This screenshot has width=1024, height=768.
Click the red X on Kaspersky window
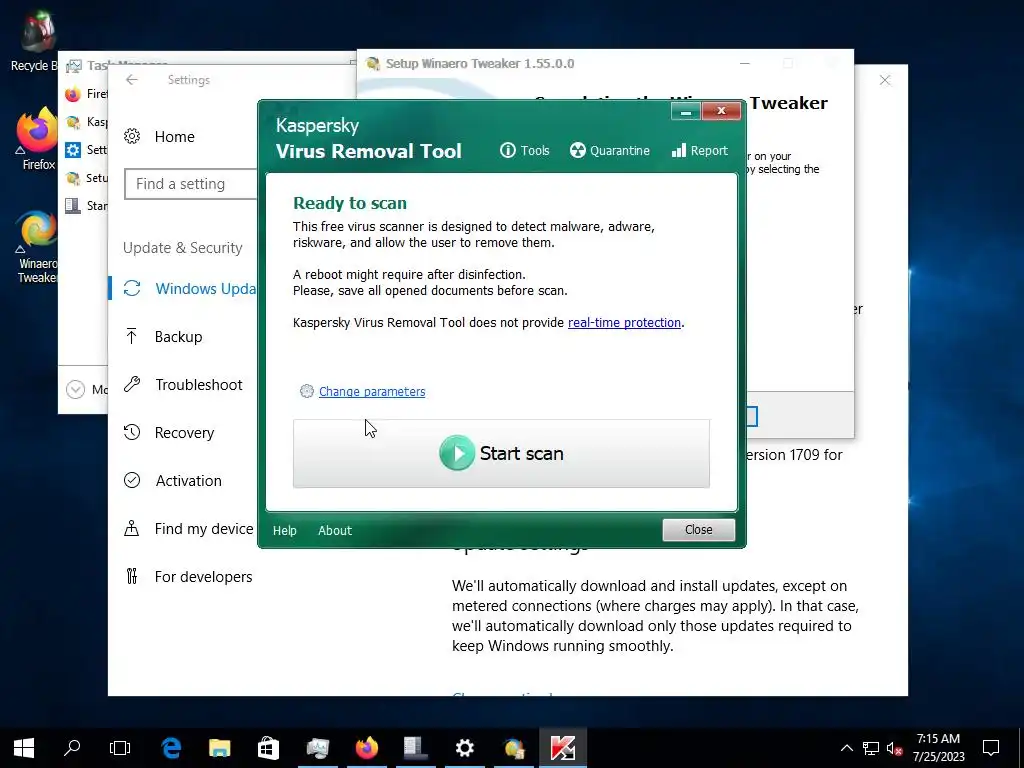click(721, 112)
